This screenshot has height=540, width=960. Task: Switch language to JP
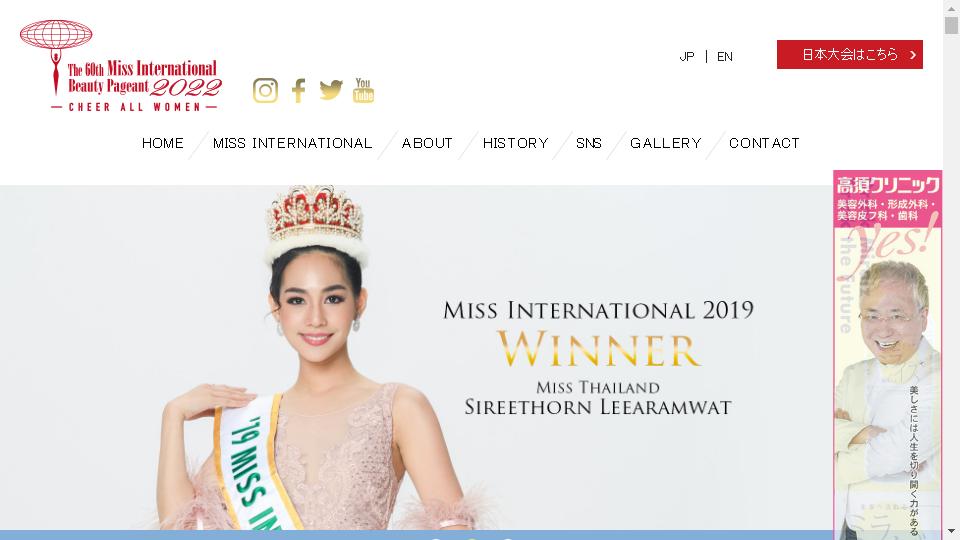point(687,56)
